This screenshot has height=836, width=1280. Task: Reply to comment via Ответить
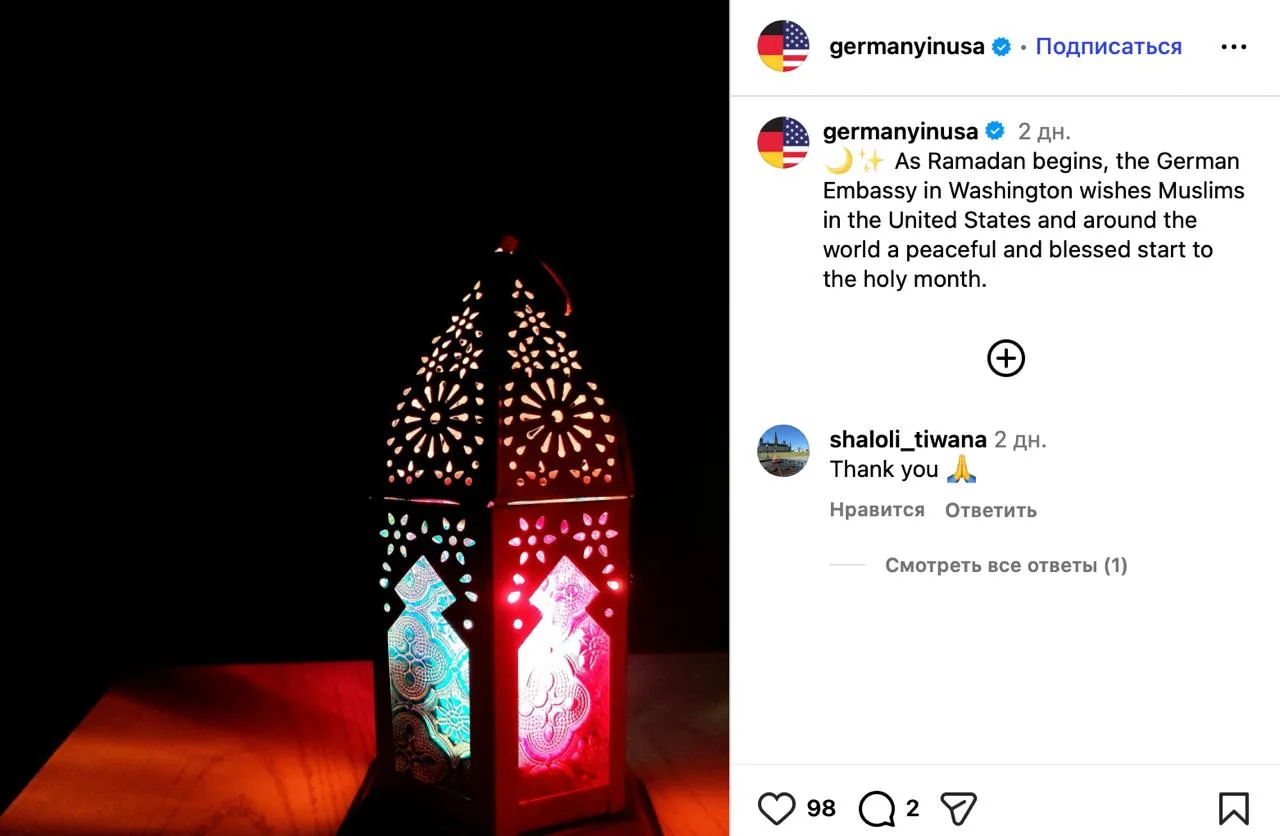click(991, 510)
